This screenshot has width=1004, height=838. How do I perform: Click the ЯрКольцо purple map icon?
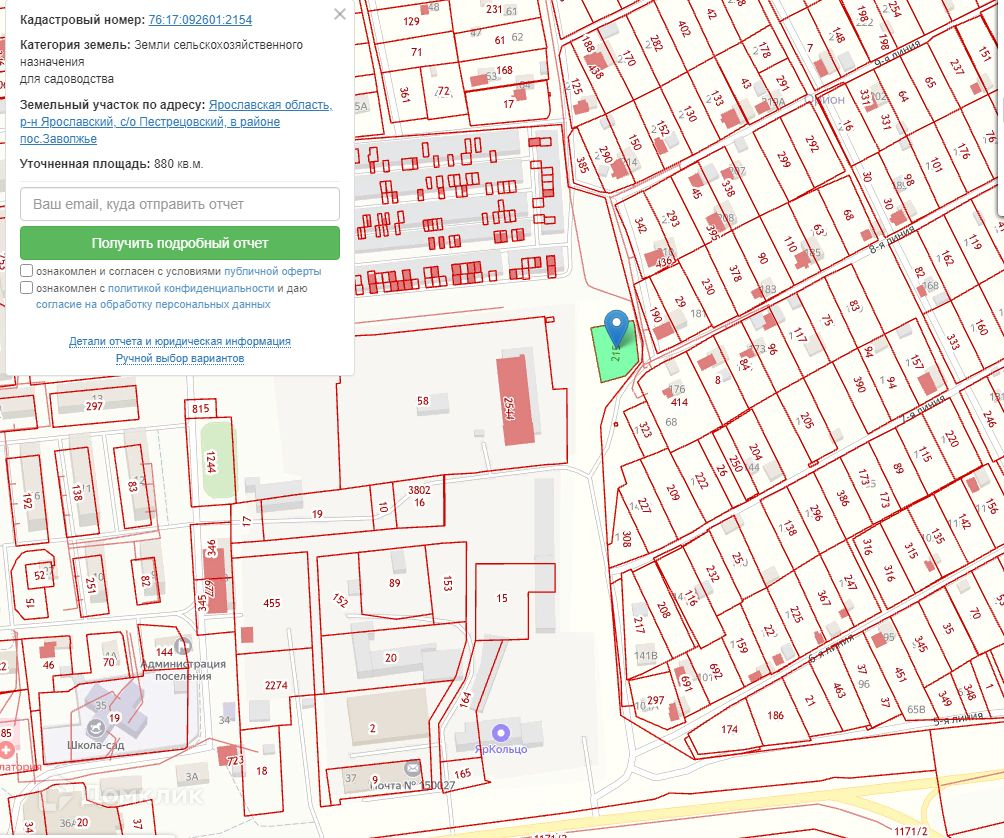tap(501, 732)
